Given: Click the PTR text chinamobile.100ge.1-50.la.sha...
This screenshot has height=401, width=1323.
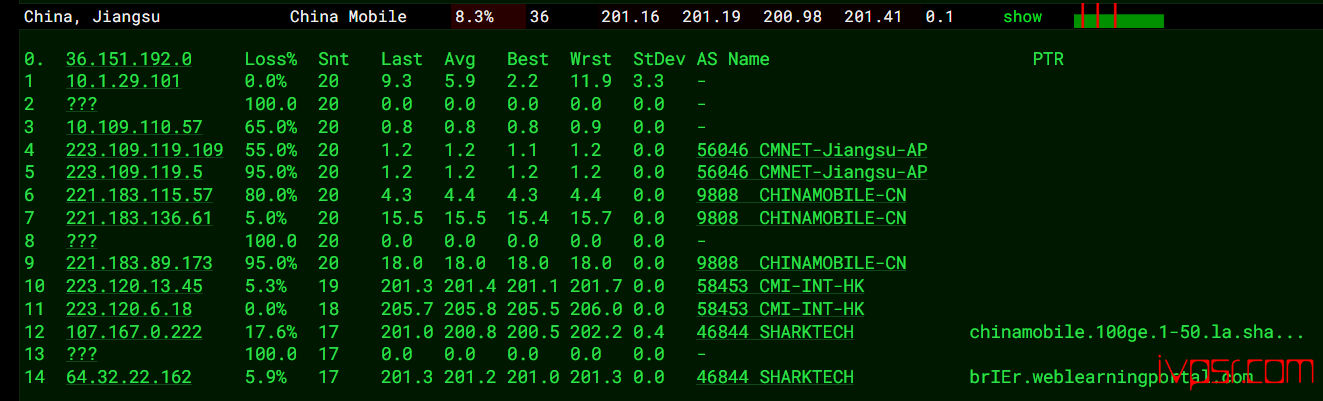Looking at the screenshot, I should tap(1137, 332).
